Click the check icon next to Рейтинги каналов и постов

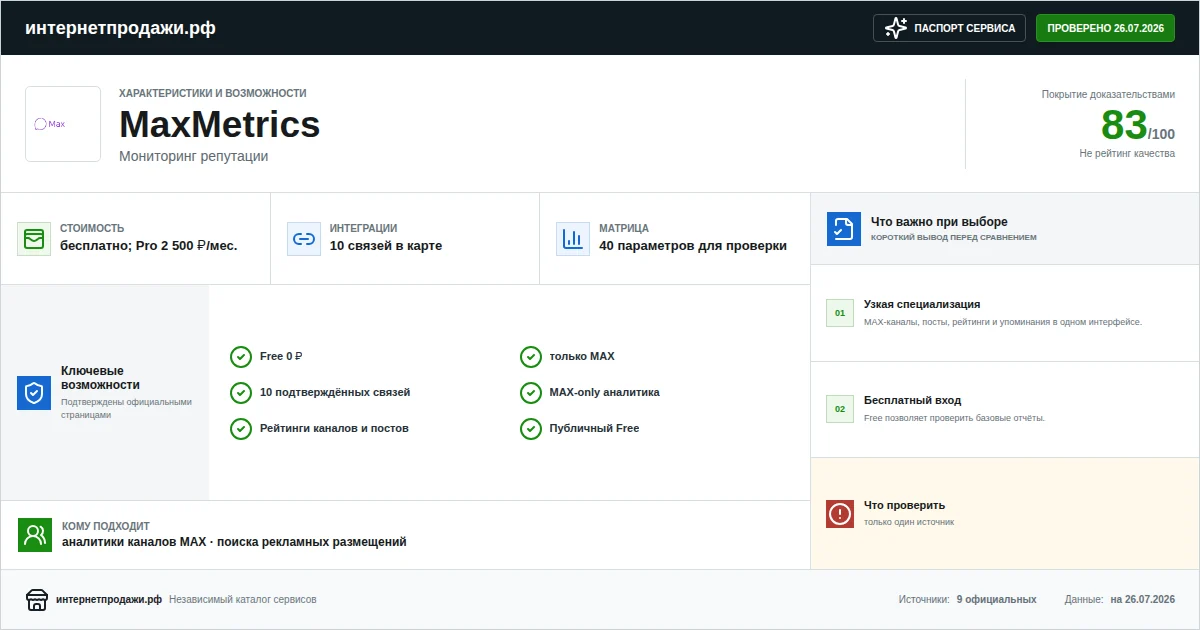click(x=241, y=429)
